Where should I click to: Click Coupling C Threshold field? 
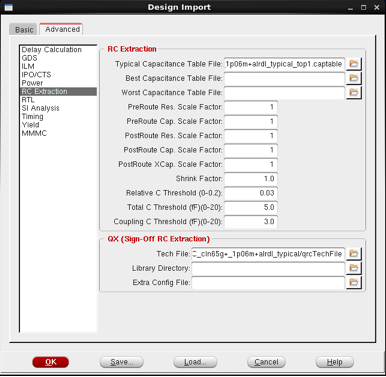coord(251,222)
